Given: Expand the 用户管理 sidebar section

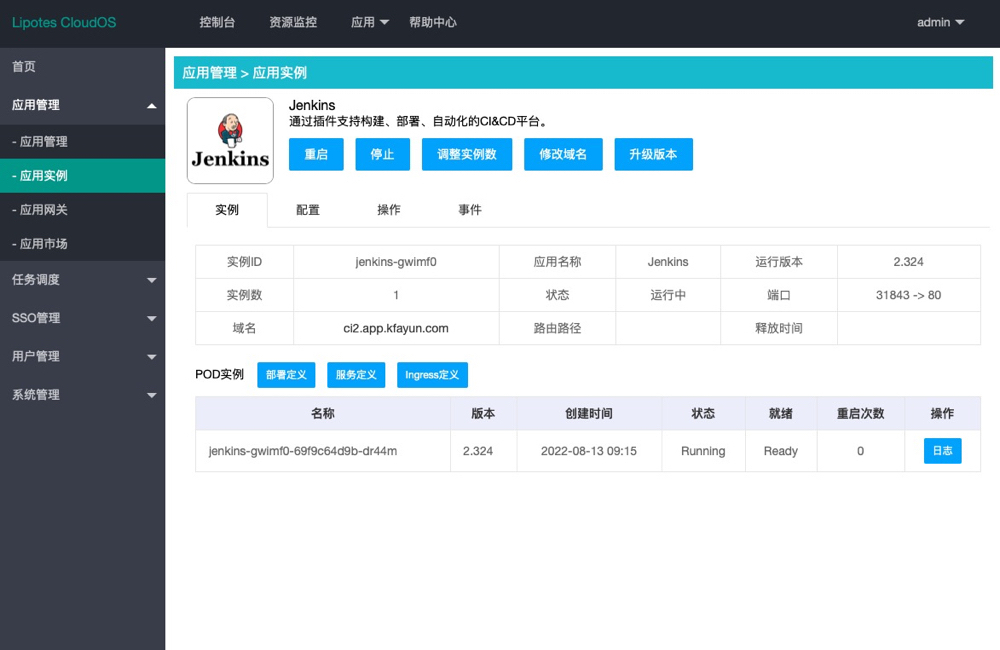Looking at the screenshot, I should [82, 356].
